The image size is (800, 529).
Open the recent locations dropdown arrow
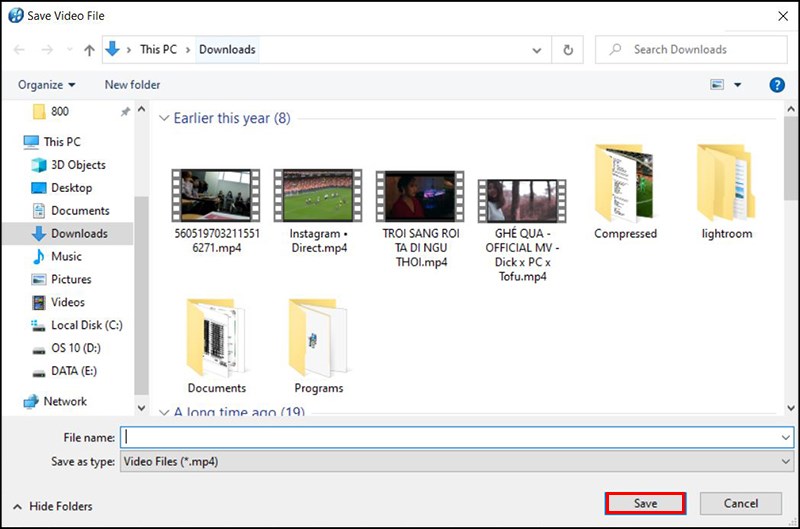point(69,50)
